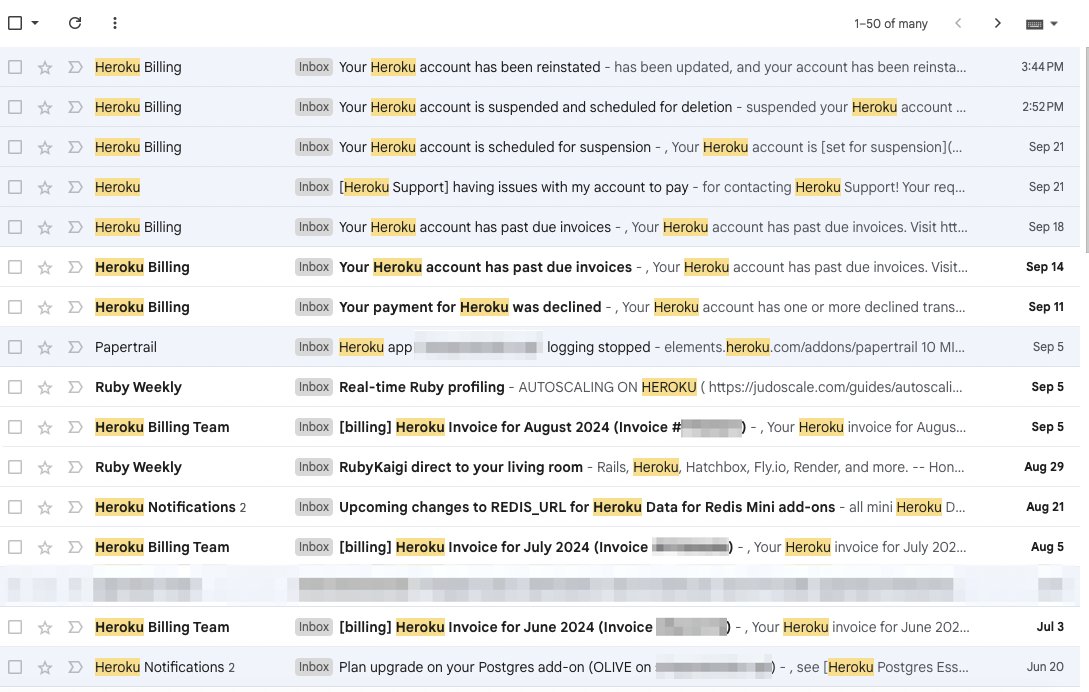Select the June 2024 invoice checkbox

[15, 627]
